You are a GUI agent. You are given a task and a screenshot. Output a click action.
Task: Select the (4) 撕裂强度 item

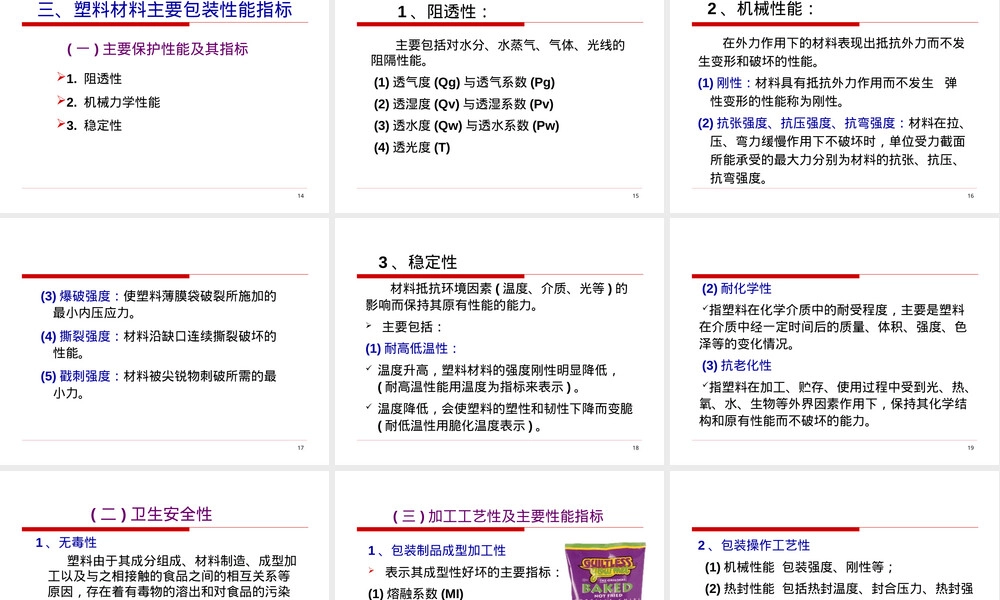click(158, 344)
